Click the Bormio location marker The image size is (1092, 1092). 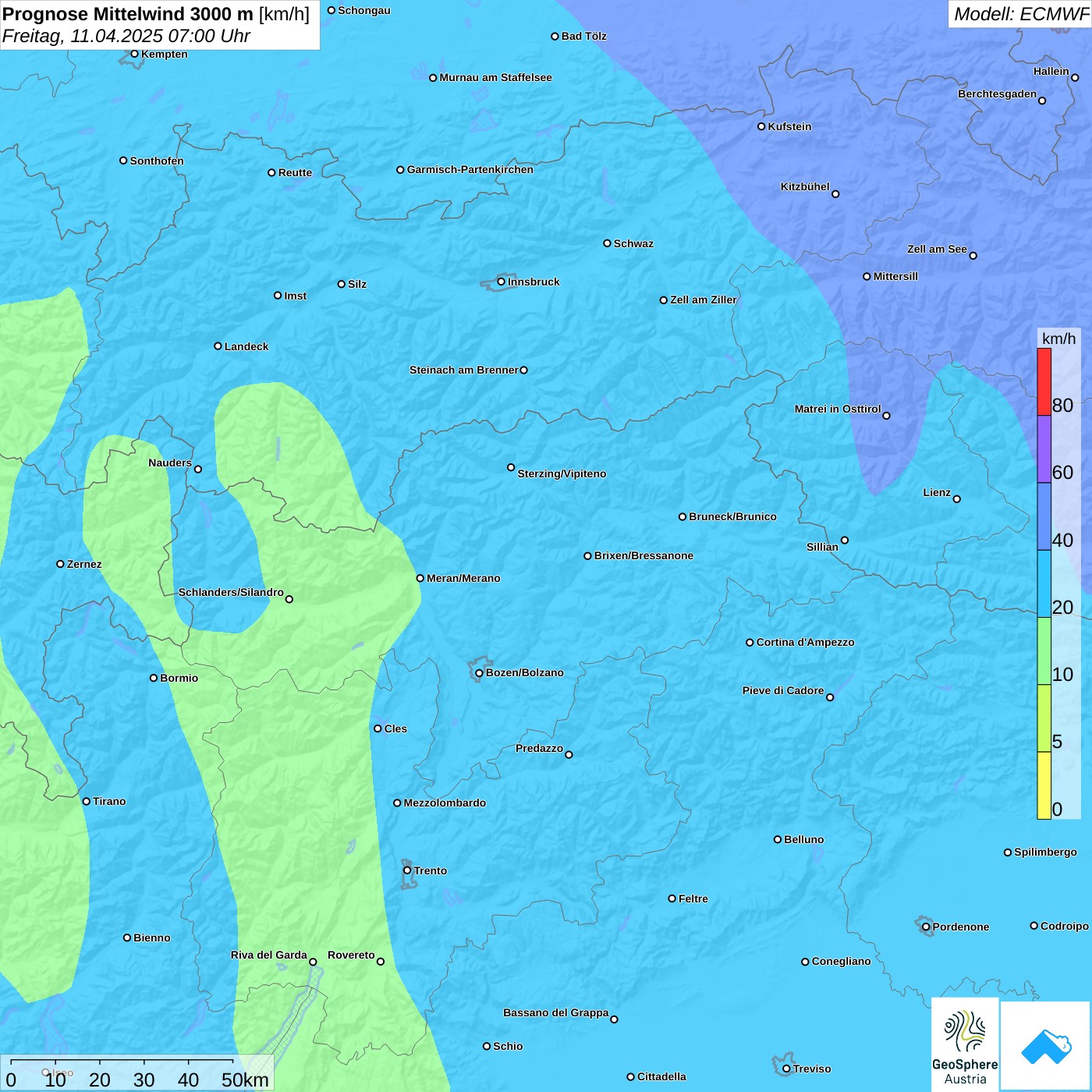coord(154,678)
